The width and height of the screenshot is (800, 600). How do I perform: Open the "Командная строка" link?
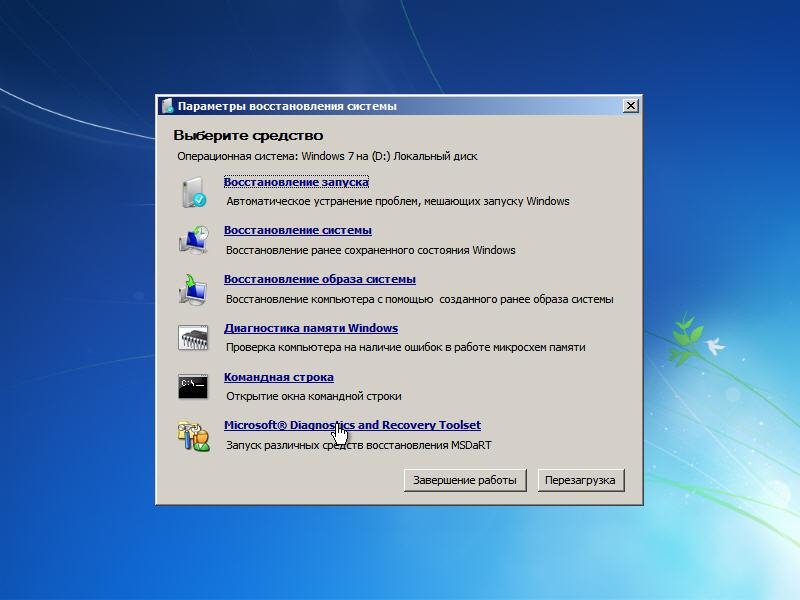278,377
